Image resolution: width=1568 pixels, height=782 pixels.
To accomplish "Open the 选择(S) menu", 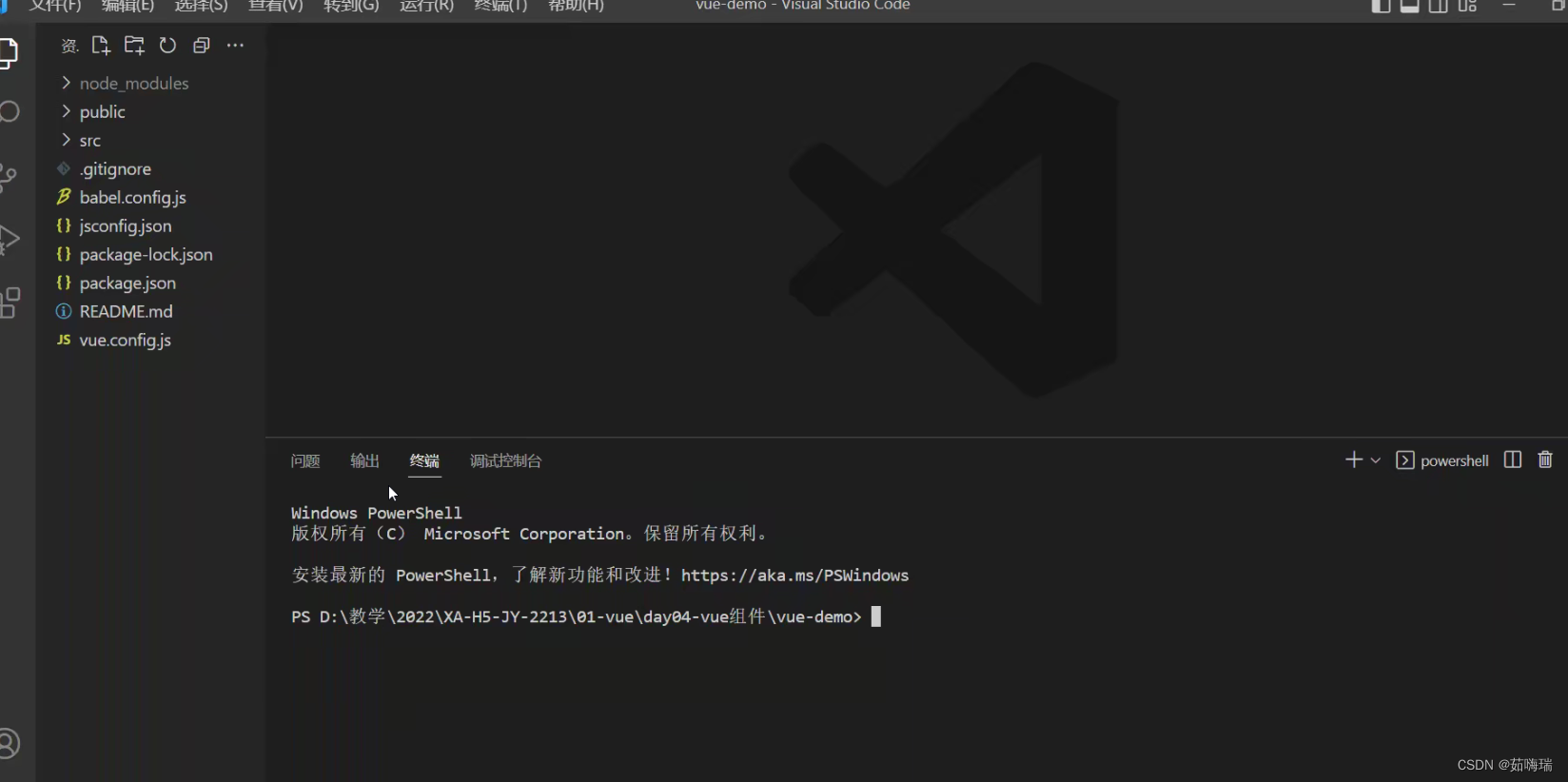I will click(201, 6).
